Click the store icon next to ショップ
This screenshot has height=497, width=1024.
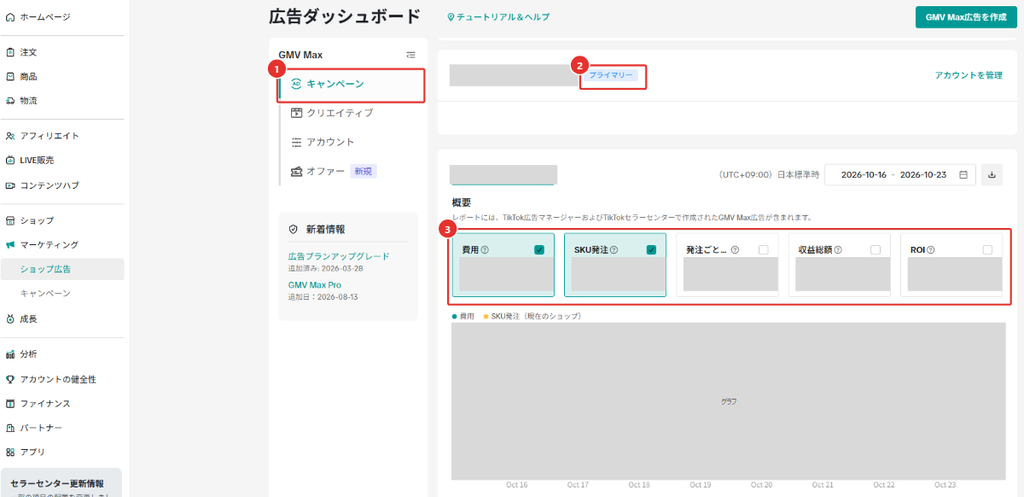pyautogui.click(x=10, y=221)
